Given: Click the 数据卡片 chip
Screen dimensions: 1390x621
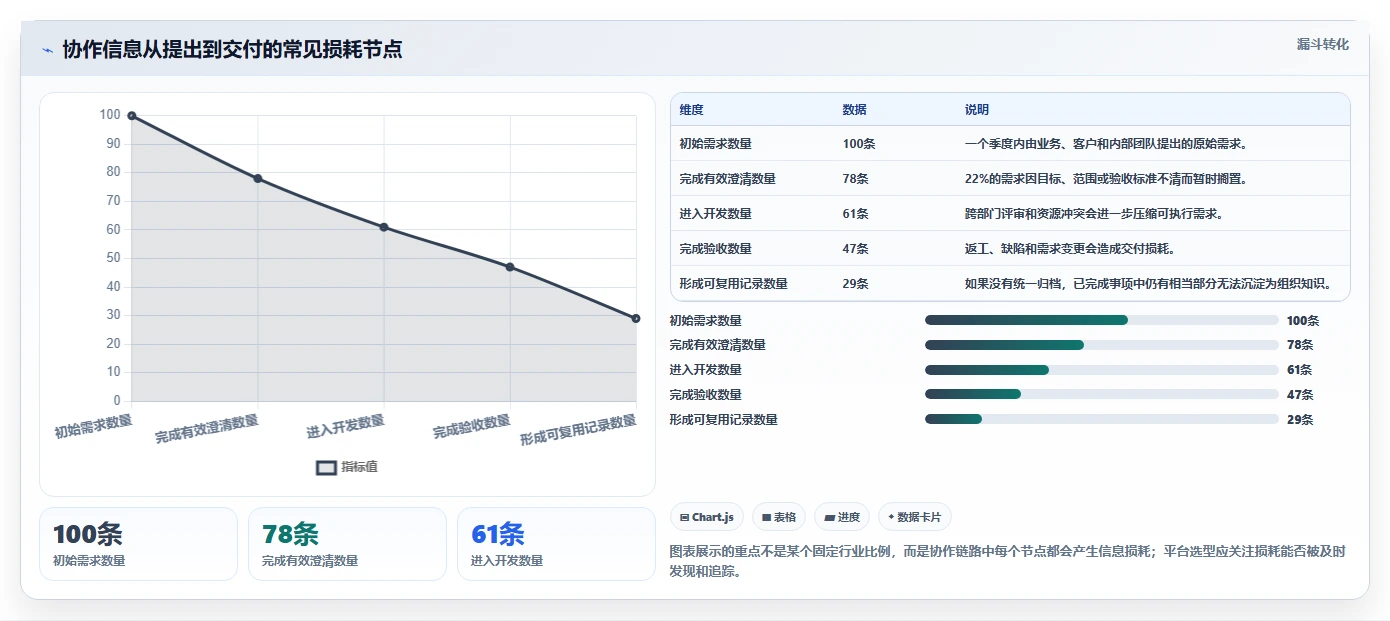Looking at the screenshot, I should (x=915, y=517).
